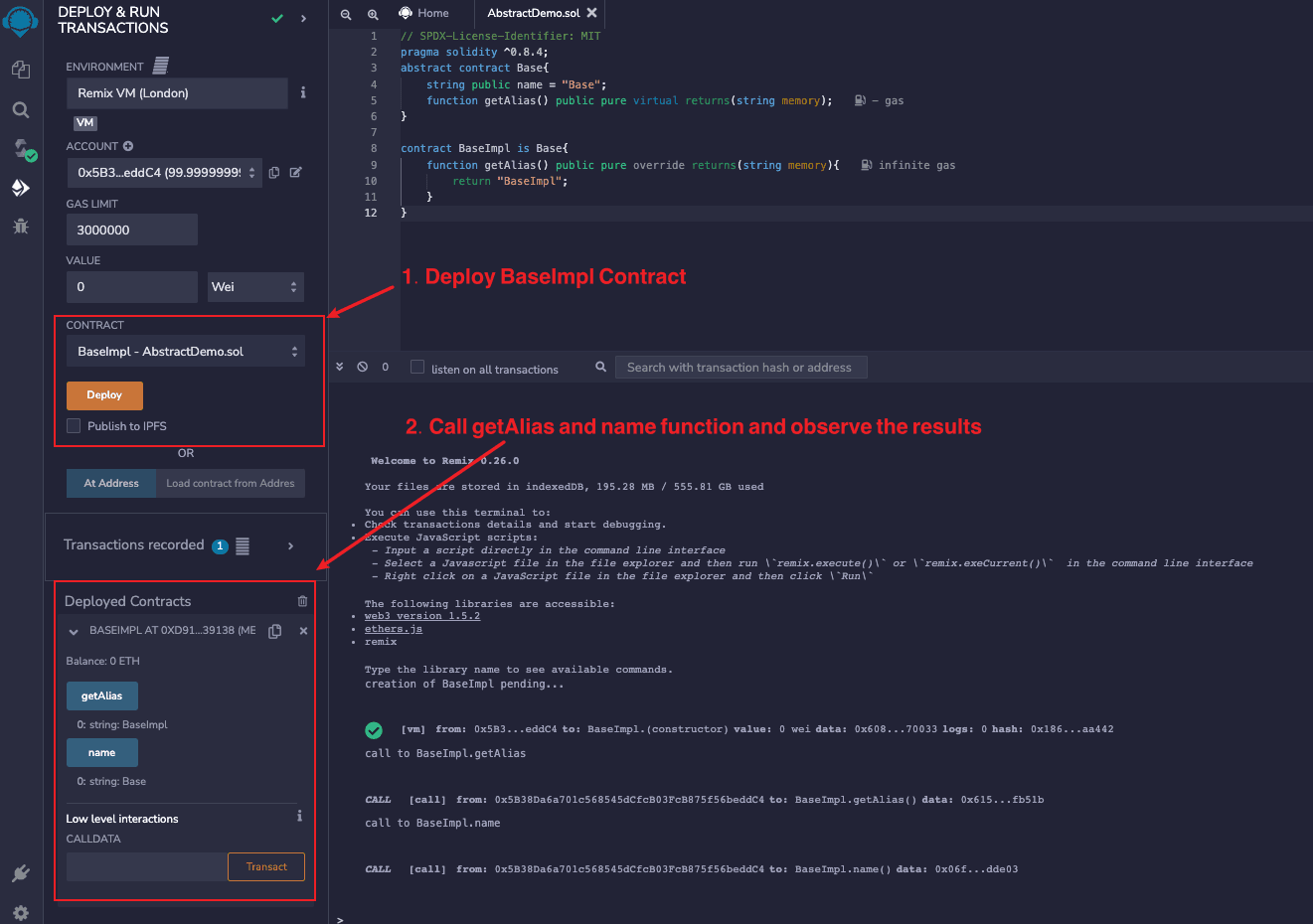Open the Debugger sidebar icon

[x=20, y=227]
